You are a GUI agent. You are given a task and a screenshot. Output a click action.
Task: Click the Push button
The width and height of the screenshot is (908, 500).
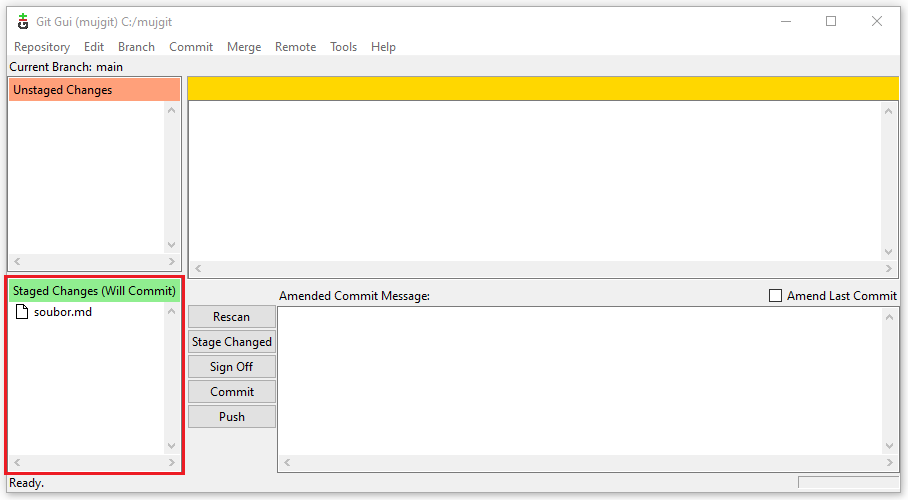click(232, 417)
